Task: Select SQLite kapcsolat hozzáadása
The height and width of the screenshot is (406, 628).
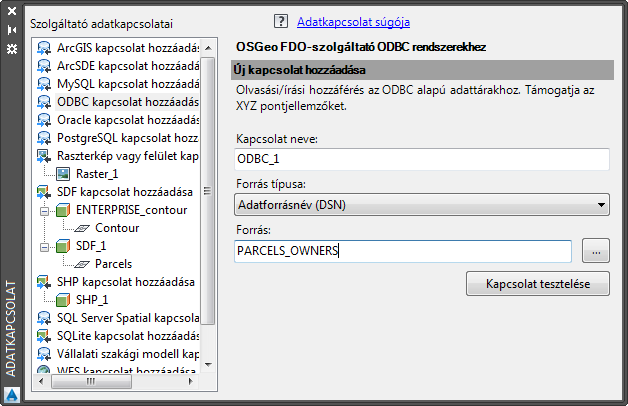Action: point(128,336)
